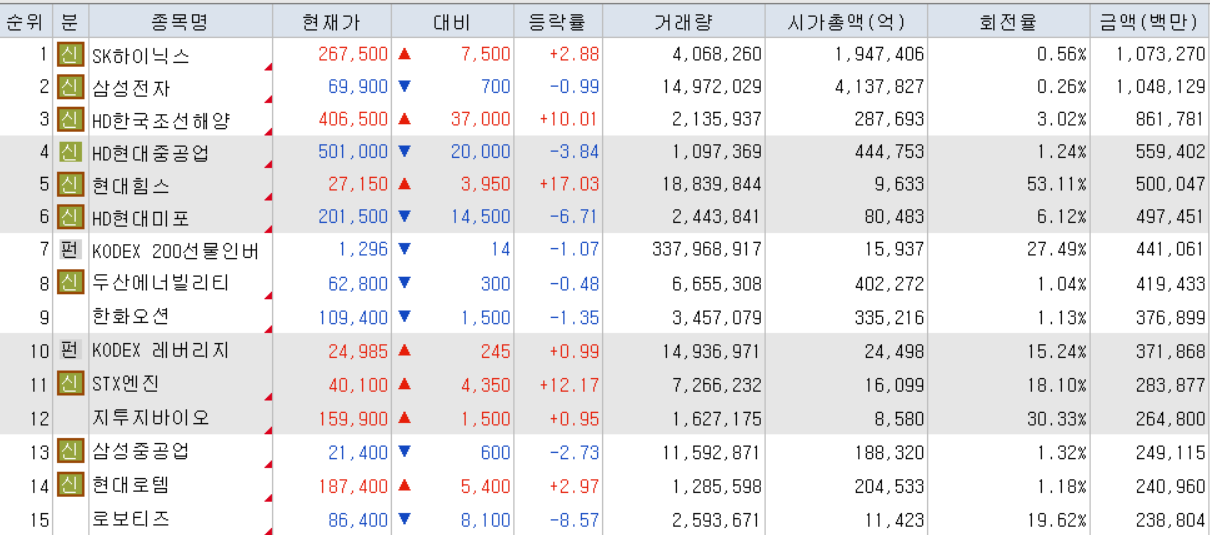Sort by the 대비 column header
1210x535 pixels.
point(452,21)
